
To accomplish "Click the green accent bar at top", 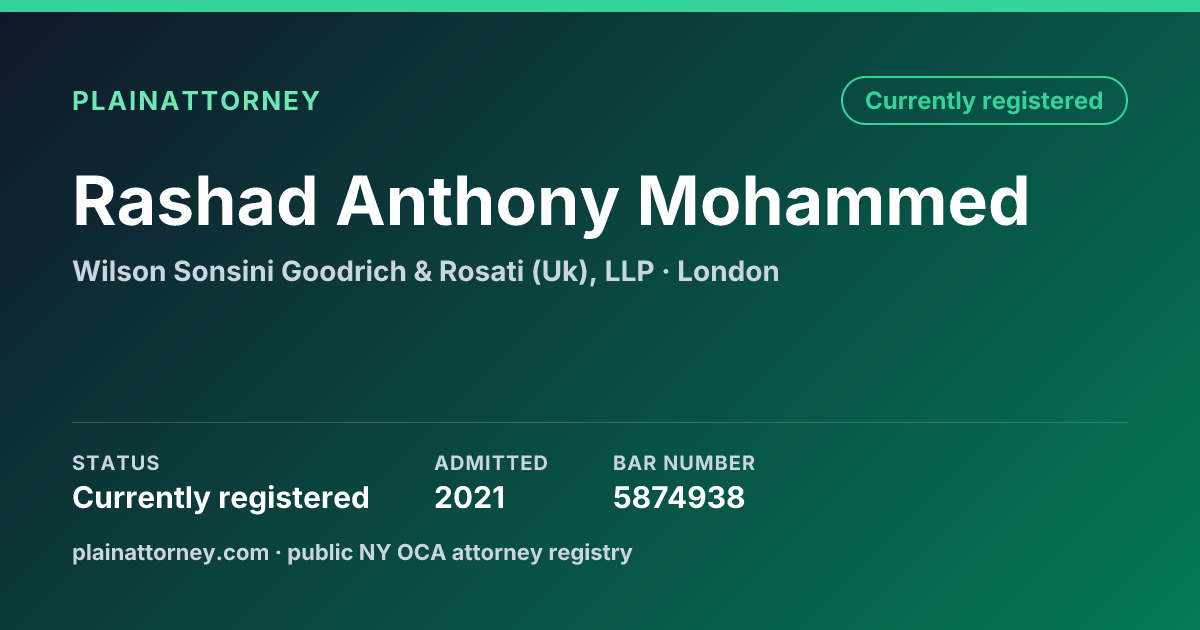I will tap(600, 6).
